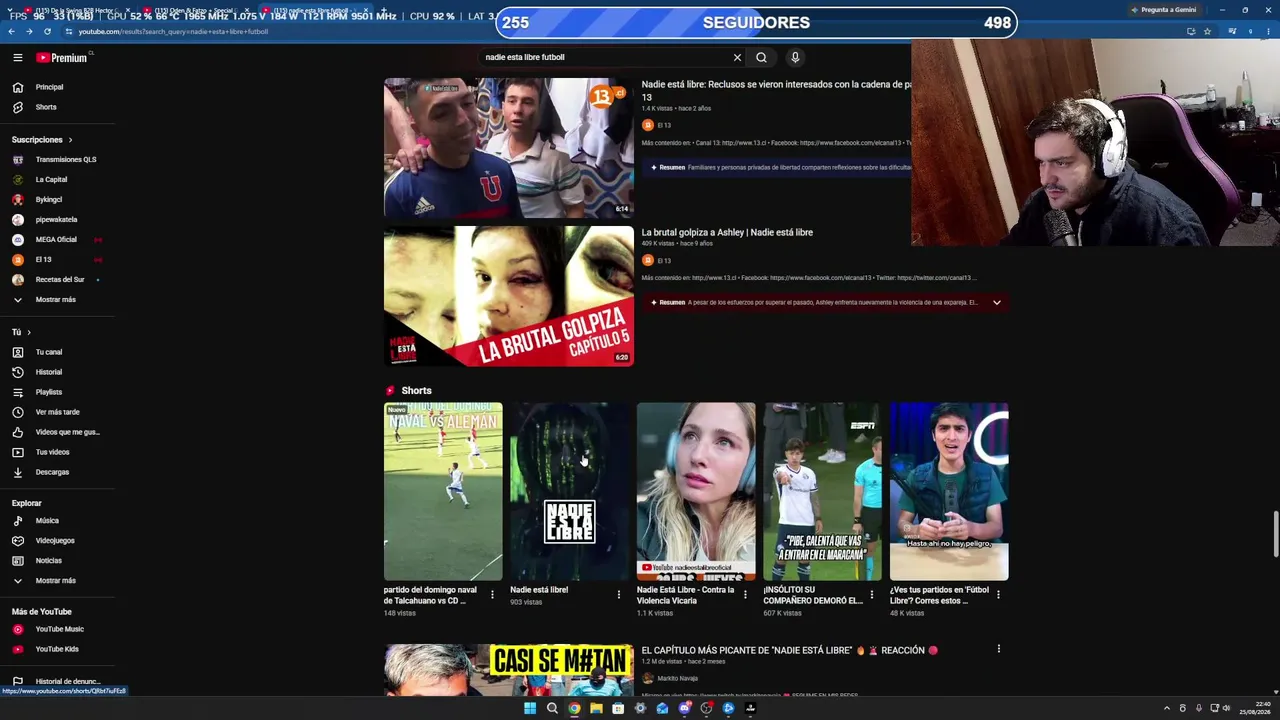Open Tus videos in the sidebar

click(58, 452)
